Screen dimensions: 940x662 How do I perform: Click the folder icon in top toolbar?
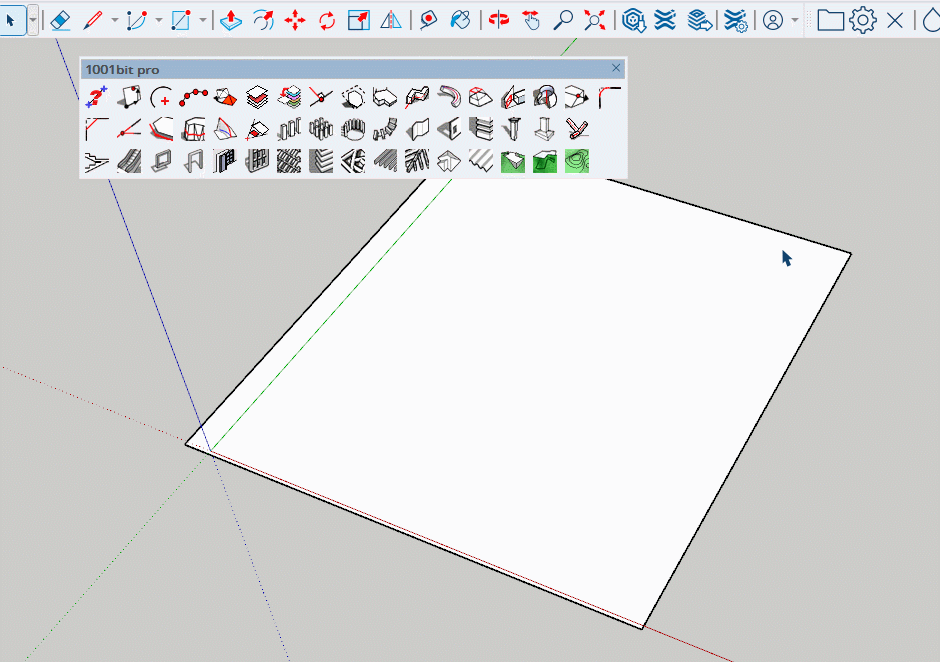pyautogui.click(x=831, y=20)
